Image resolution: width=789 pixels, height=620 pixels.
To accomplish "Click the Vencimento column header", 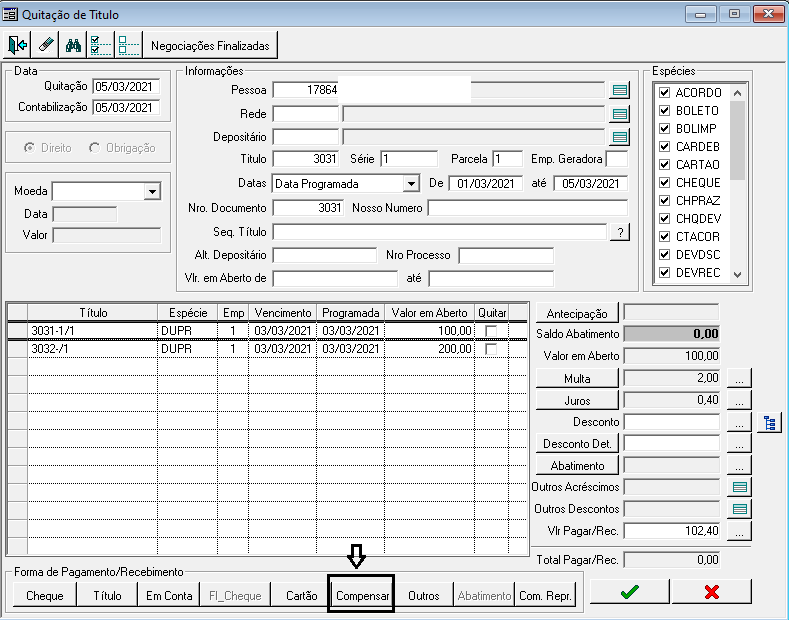I will point(282,313).
